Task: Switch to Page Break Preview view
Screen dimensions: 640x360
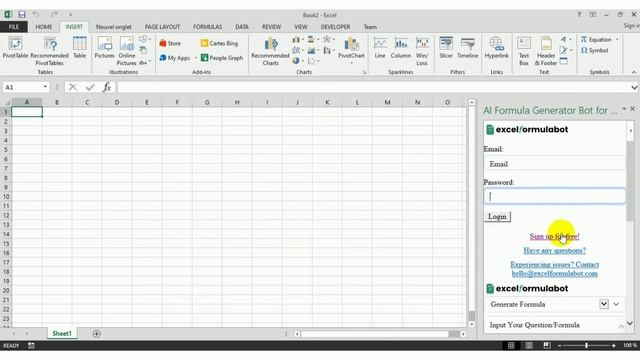Action: coord(547,345)
